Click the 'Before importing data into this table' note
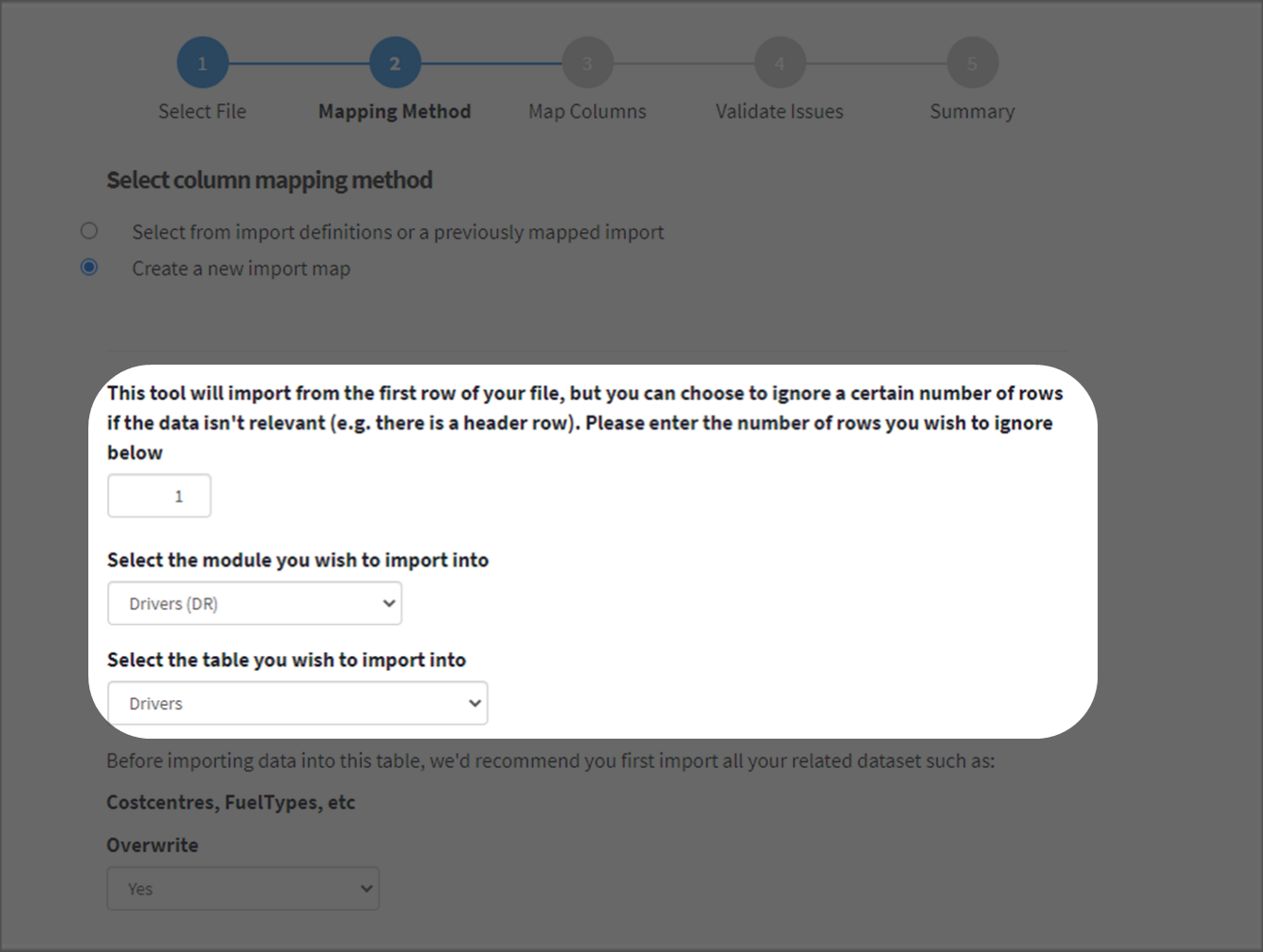Viewport: 1263px width, 952px height. (x=551, y=761)
